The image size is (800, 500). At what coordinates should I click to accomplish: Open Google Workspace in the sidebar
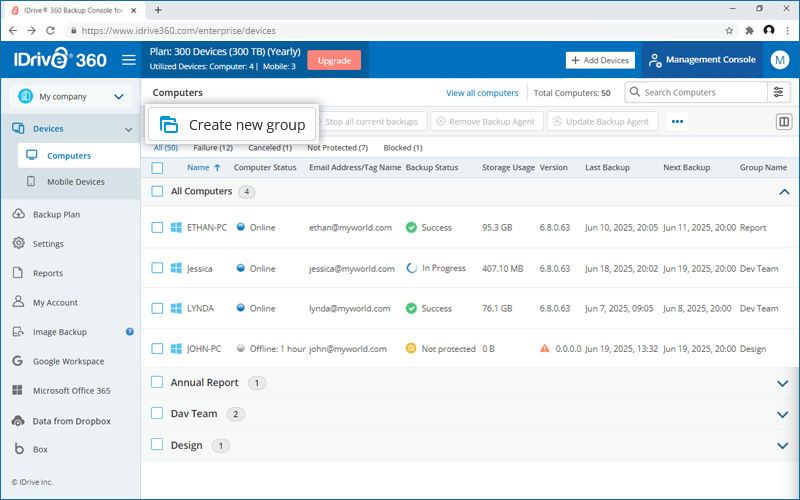tap(68, 361)
